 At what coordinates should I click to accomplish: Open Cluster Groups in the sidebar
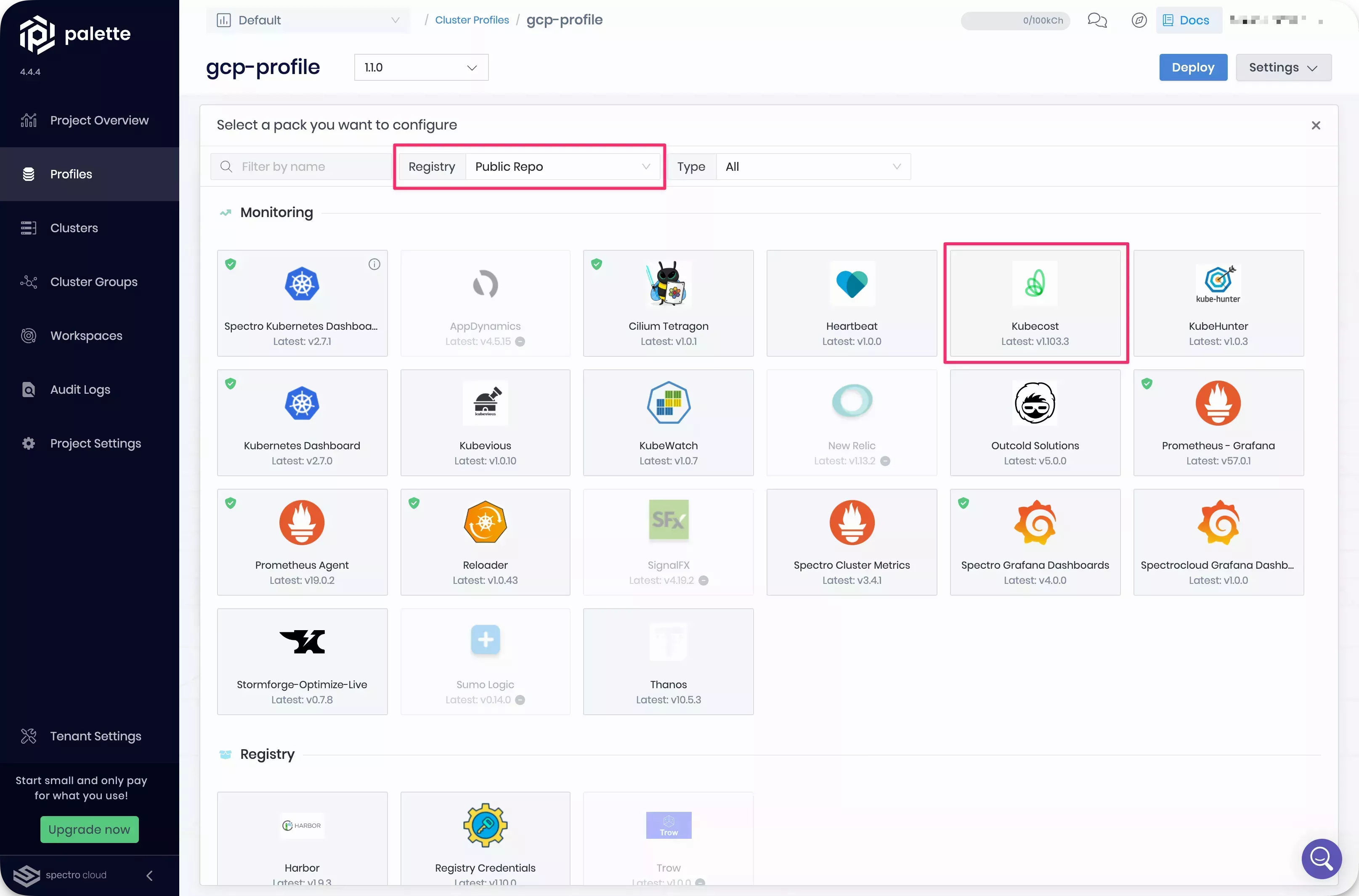tap(93, 282)
